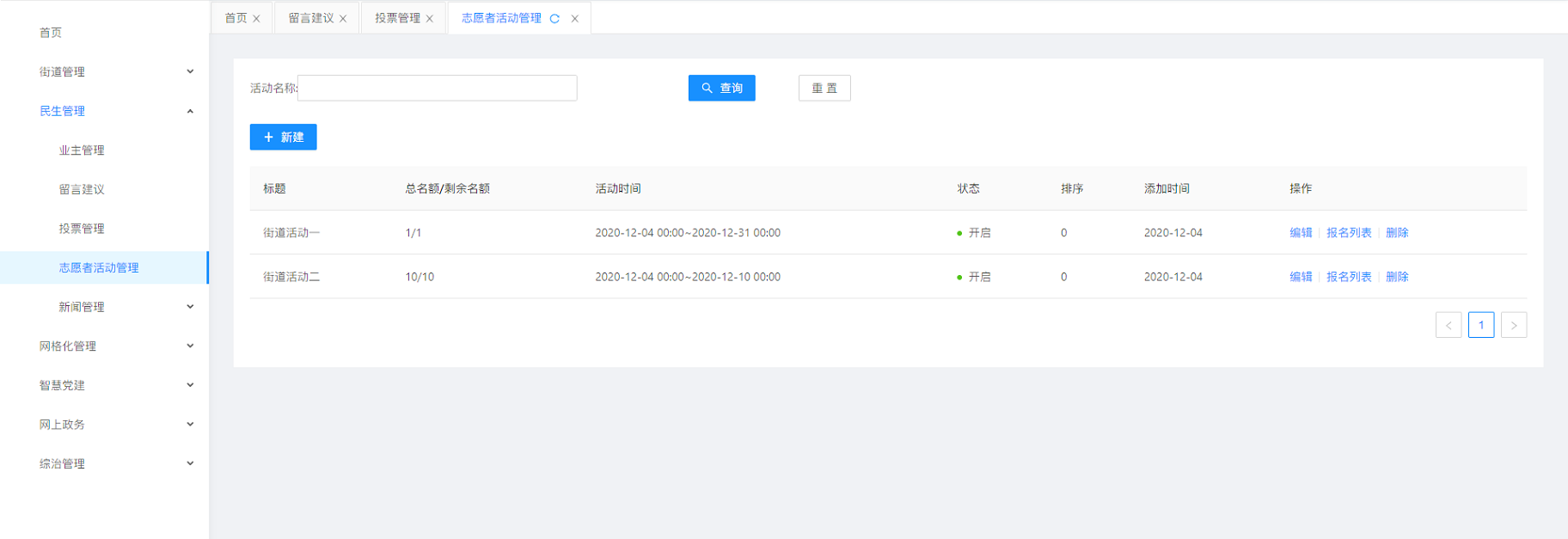Screen dimensions: 1568x539
Task: Refresh the 志愿者活动管理 tab via reload icon
Action: 554,18
